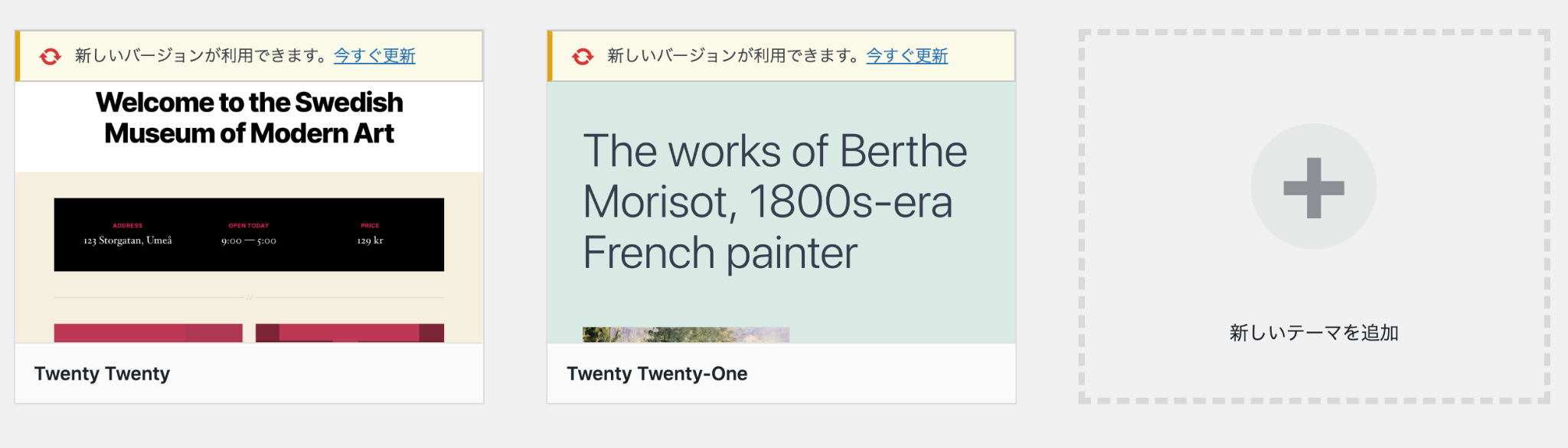The width and height of the screenshot is (1568, 448).
Task: Click the 123 Storgatan address in preview
Action: pyautogui.click(x=128, y=240)
